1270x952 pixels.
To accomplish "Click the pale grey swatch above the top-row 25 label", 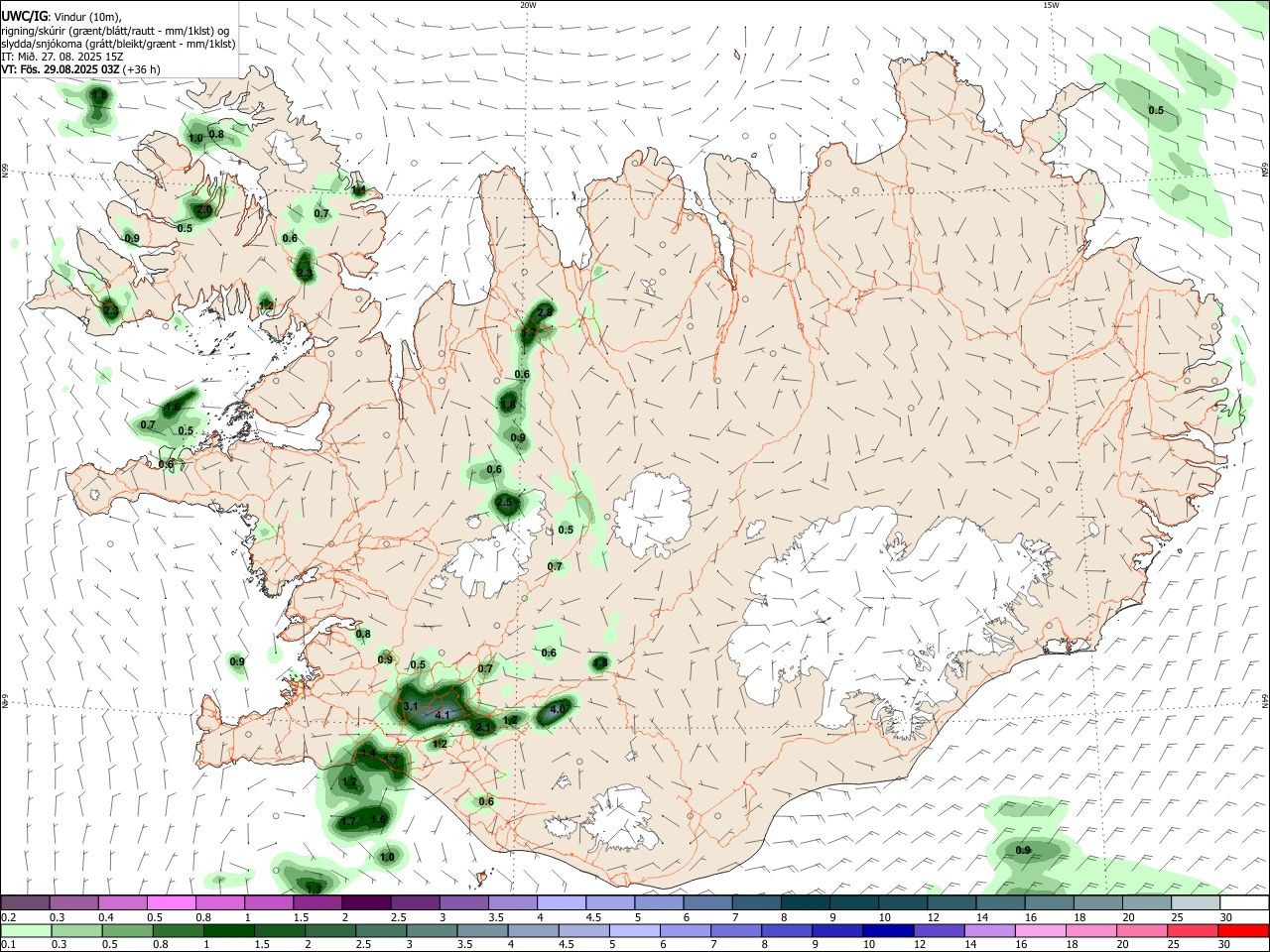I will point(1196,903).
